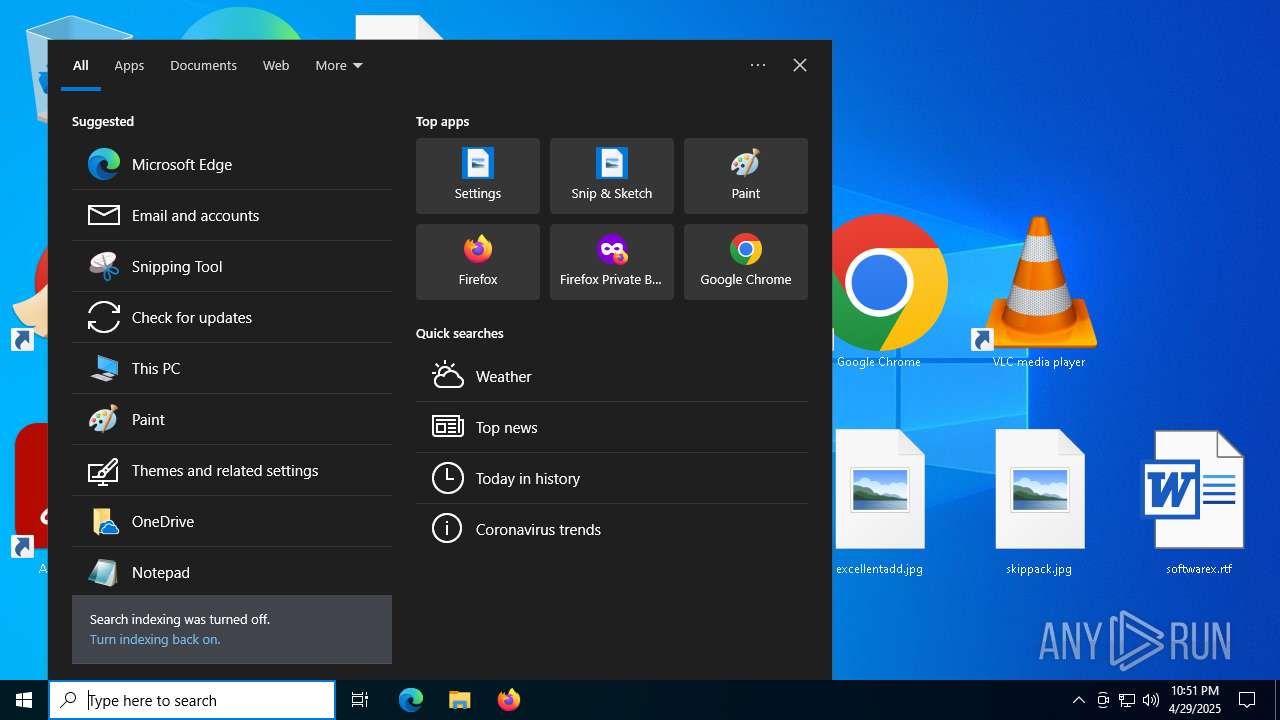Select softwarex.rtf desktop file

1199,502
